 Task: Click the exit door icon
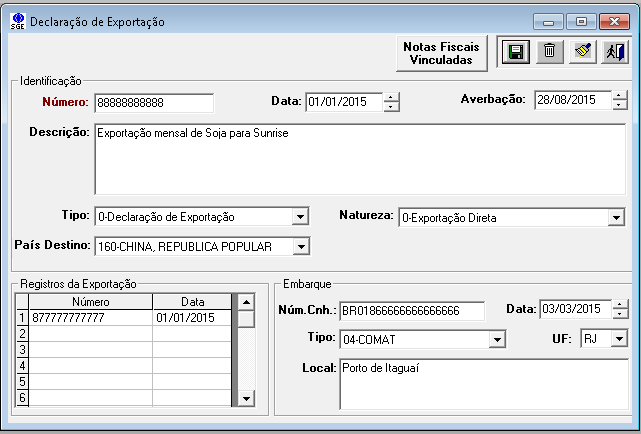(615, 52)
